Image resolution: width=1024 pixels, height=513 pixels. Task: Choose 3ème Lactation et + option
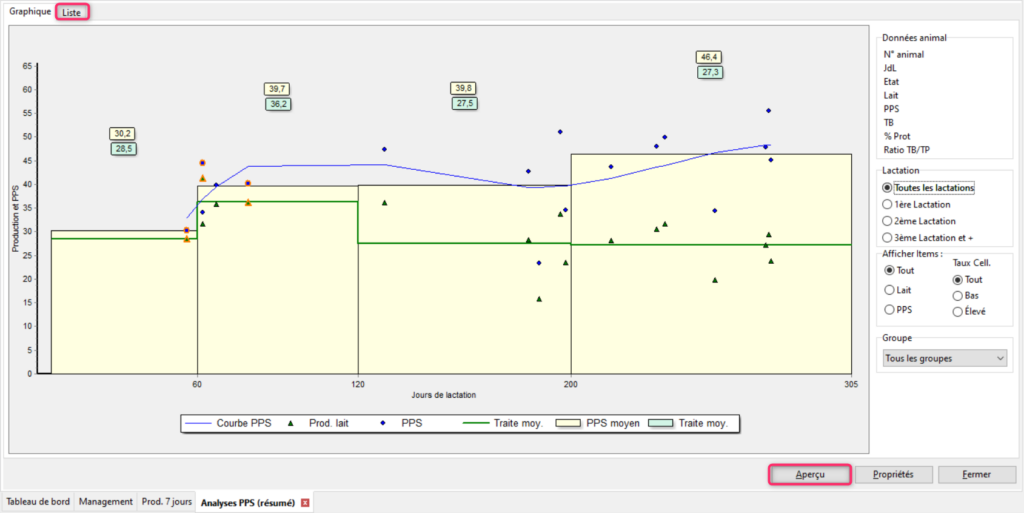click(x=887, y=237)
